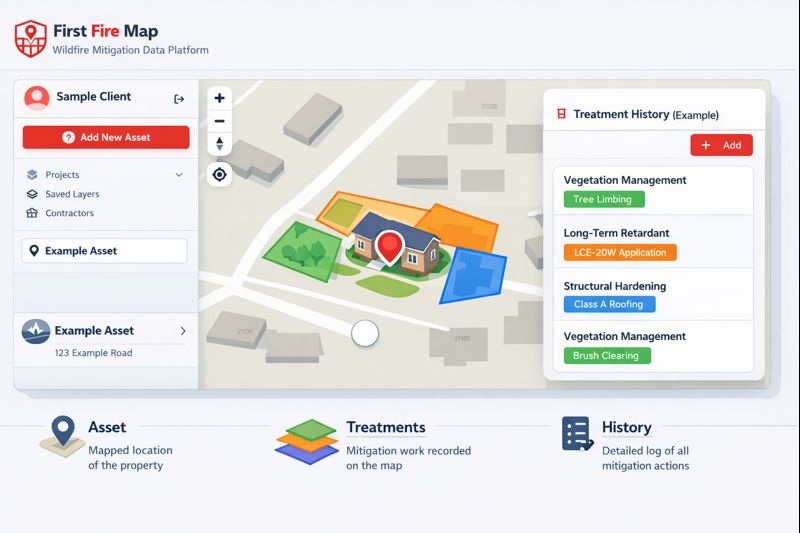Click the Sample Client avatar icon
800x533 pixels.
[x=37, y=98]
